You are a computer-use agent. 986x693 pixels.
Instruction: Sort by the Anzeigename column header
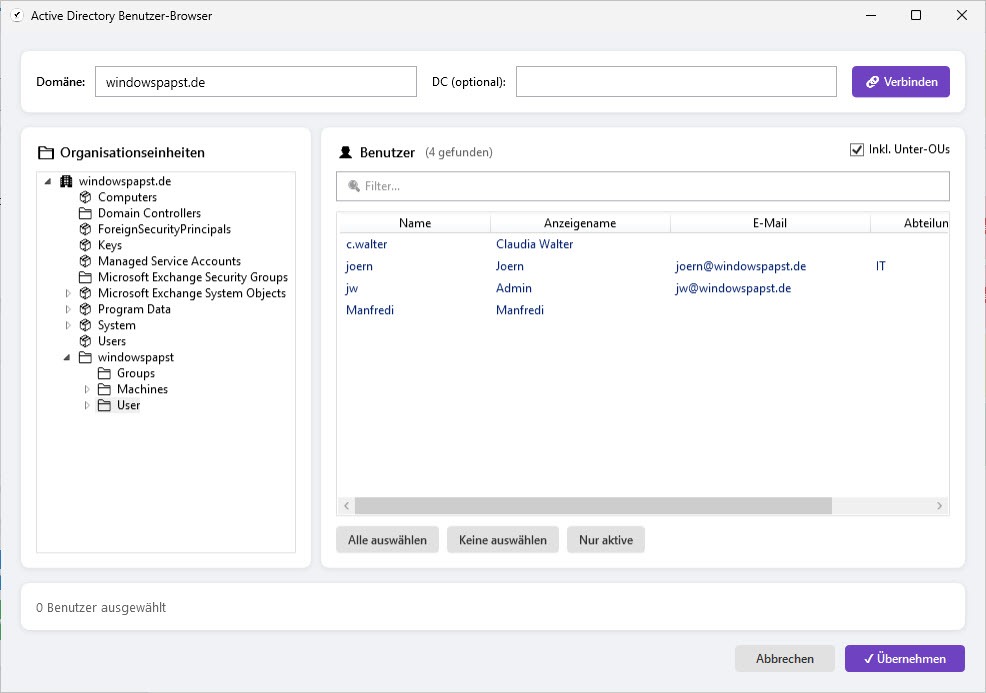[579, 223]
